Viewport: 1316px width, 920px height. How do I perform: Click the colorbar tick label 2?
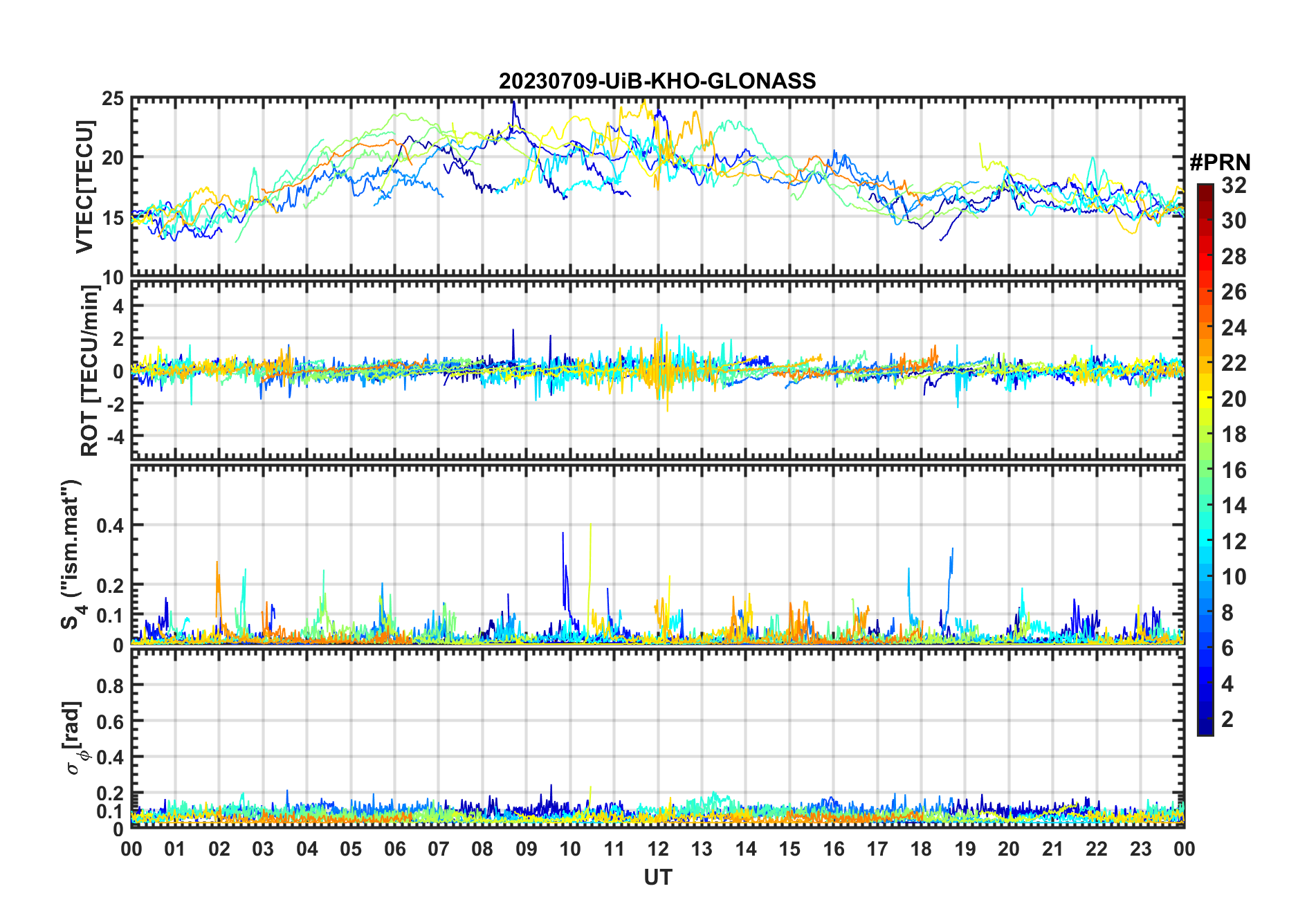coord(1227,719)
